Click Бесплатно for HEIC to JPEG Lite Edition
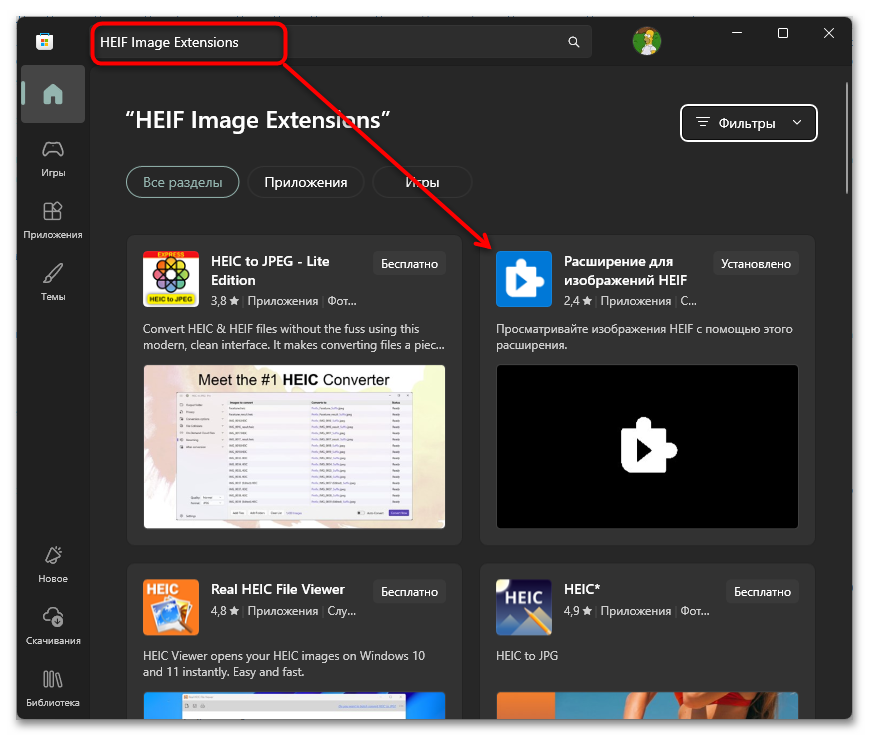Image resolution: width=869 pixels, height=736 pixels. pyautogui.click(x=409, y=263)
